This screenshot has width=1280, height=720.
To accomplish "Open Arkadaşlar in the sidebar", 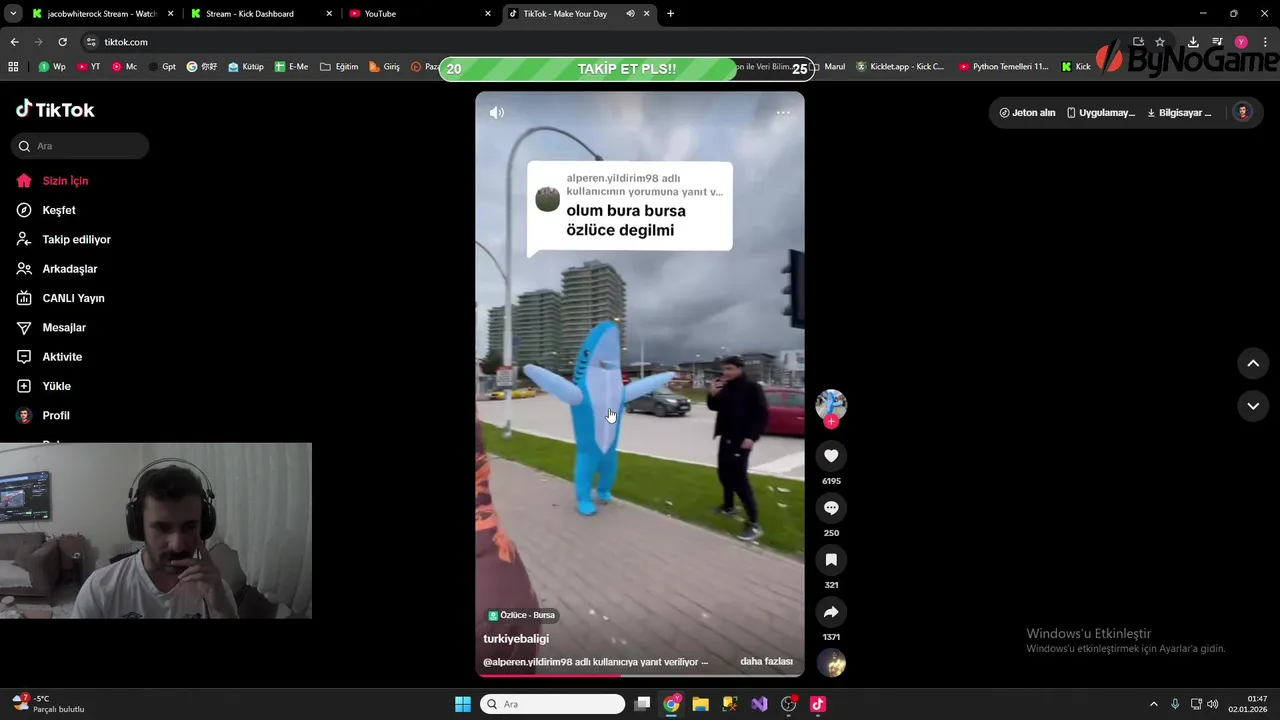I will (x=69, y=269).
